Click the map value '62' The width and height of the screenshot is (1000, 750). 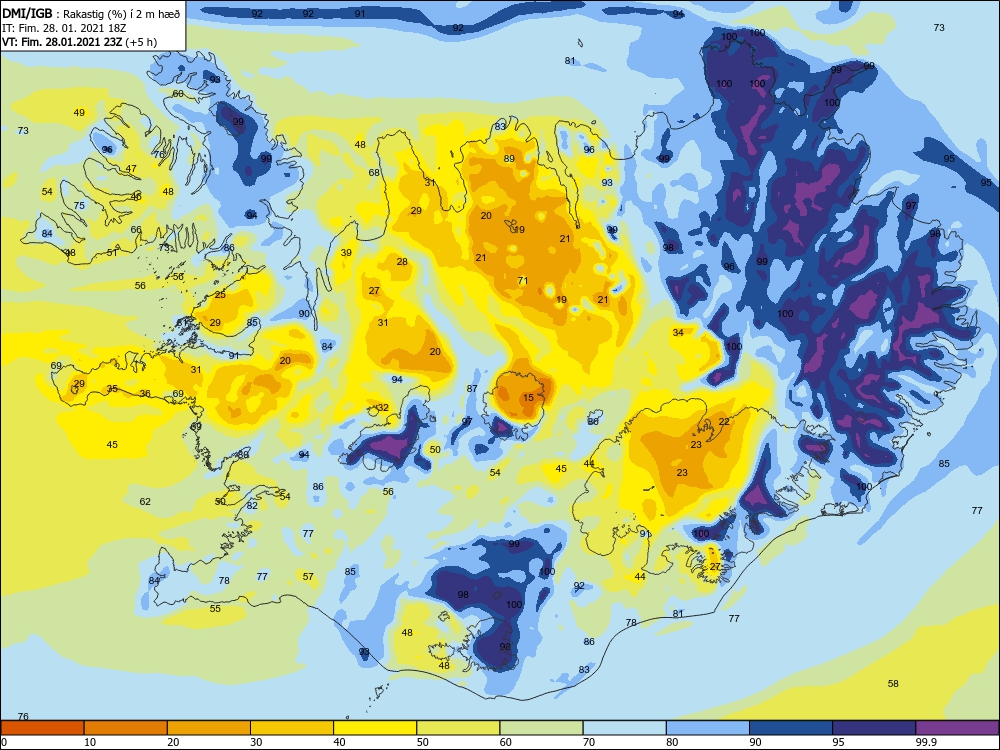pos(145,501)
